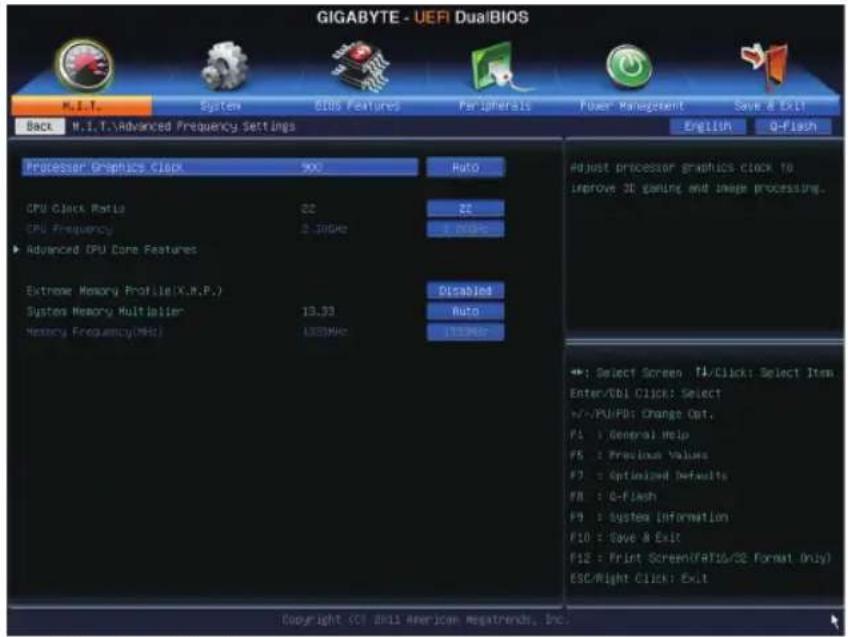Expand Advanced CPU Core Features submenu

point(111,249)
